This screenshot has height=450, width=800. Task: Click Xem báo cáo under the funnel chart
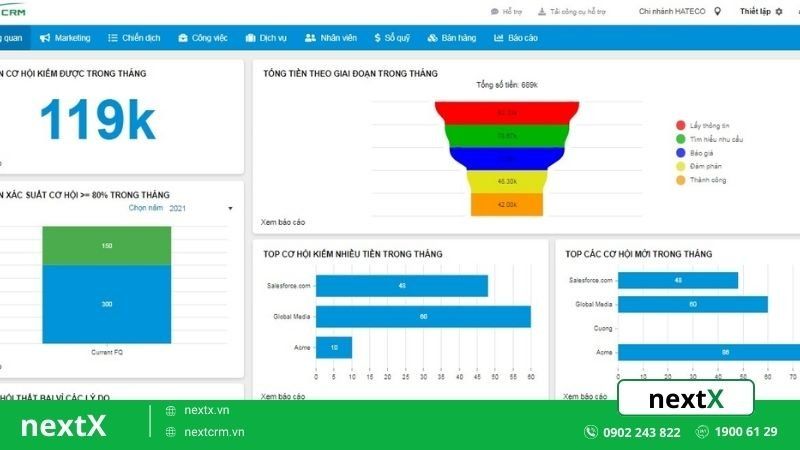coord(282,222)
